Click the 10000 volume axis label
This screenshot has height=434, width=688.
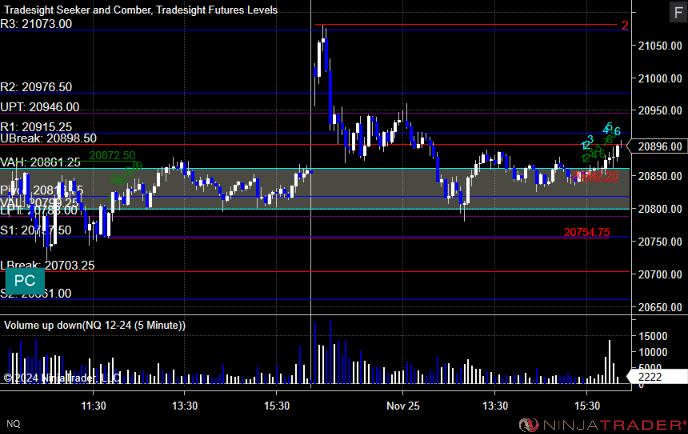point(653,352)
